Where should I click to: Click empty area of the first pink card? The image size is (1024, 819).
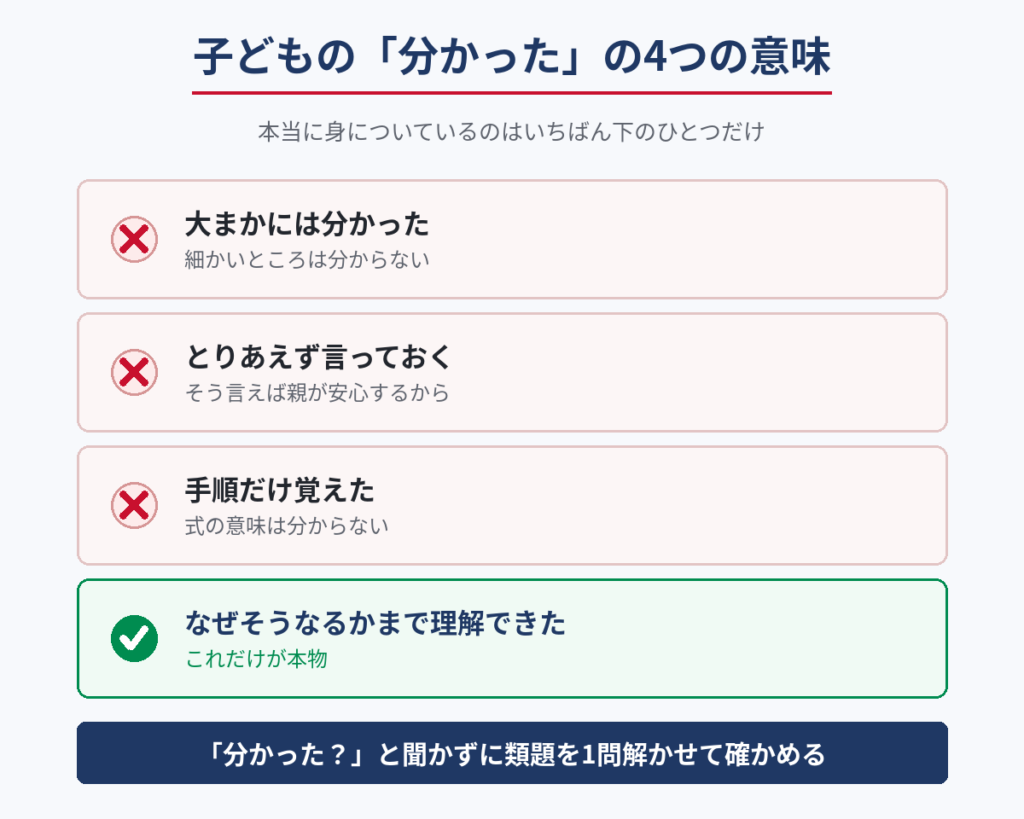click(686, 239)
